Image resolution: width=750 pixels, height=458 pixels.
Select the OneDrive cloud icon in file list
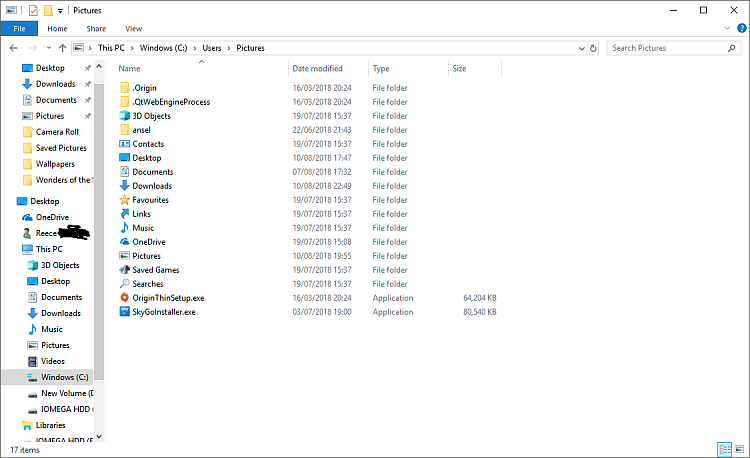click(124, 242)
